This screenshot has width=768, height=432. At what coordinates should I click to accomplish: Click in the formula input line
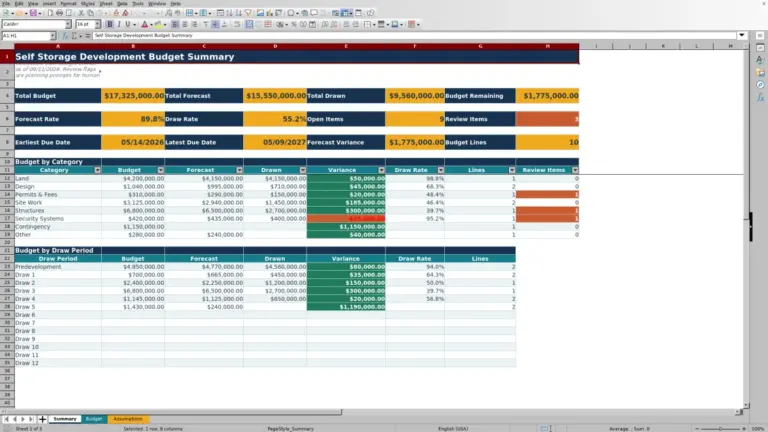click(414, 35)
